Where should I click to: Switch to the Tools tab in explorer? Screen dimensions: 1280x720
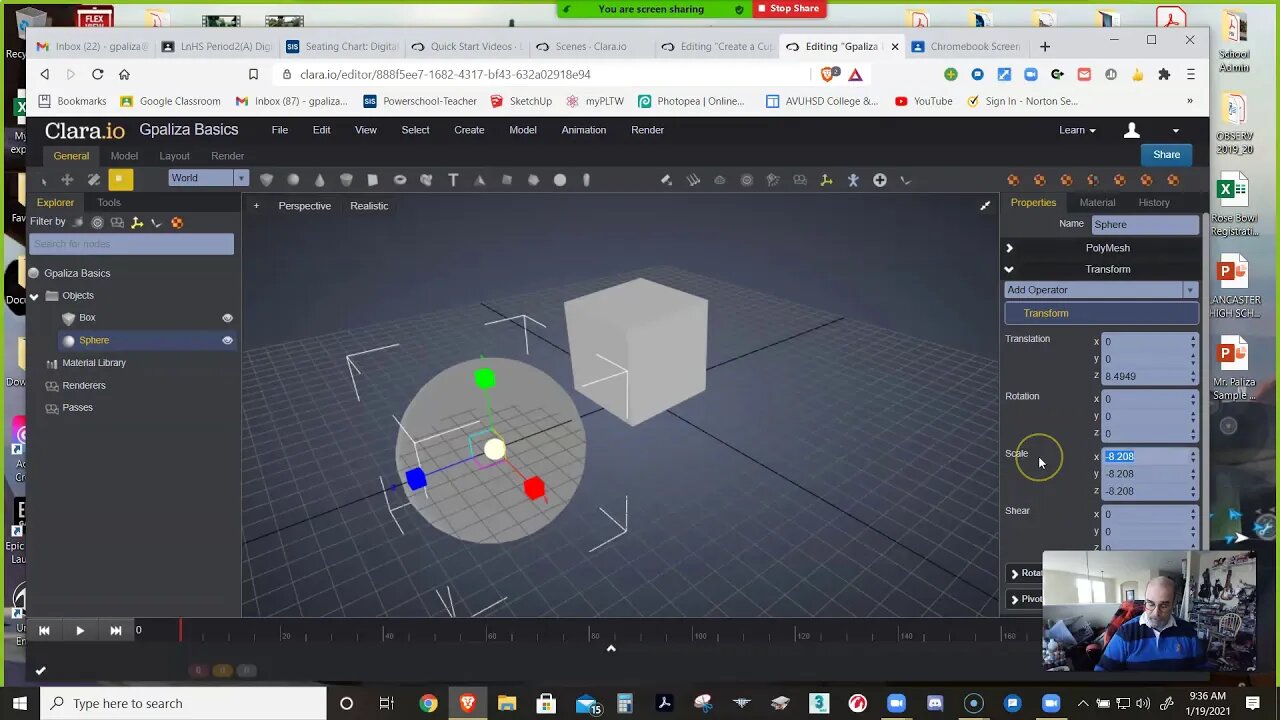point(109,203)
